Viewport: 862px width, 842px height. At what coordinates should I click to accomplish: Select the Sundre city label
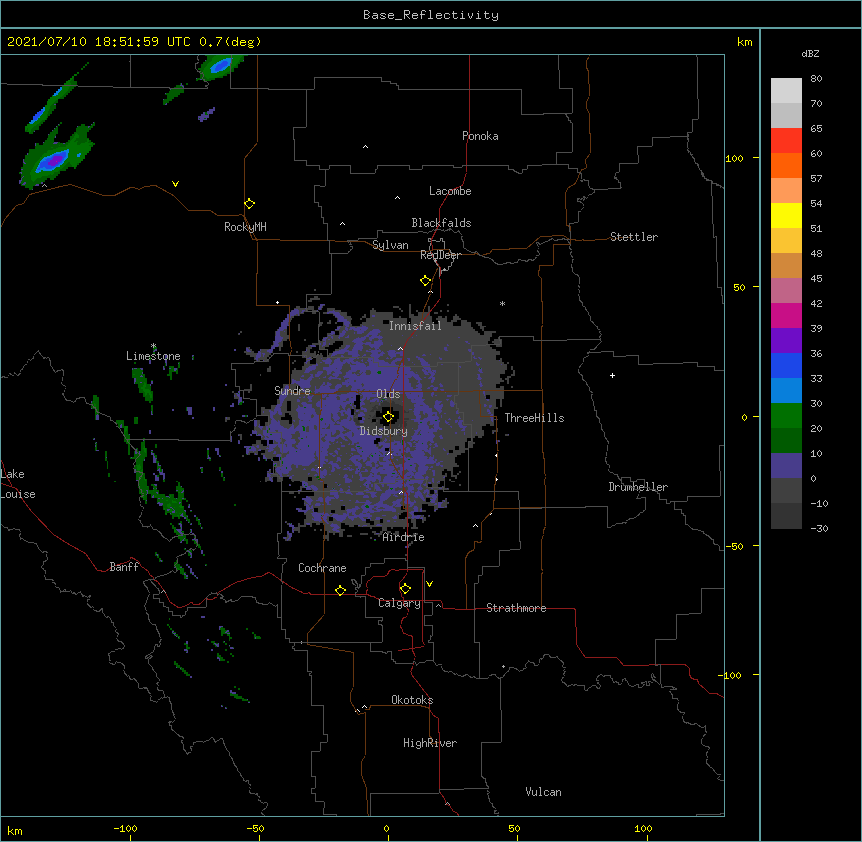[292, 391]
